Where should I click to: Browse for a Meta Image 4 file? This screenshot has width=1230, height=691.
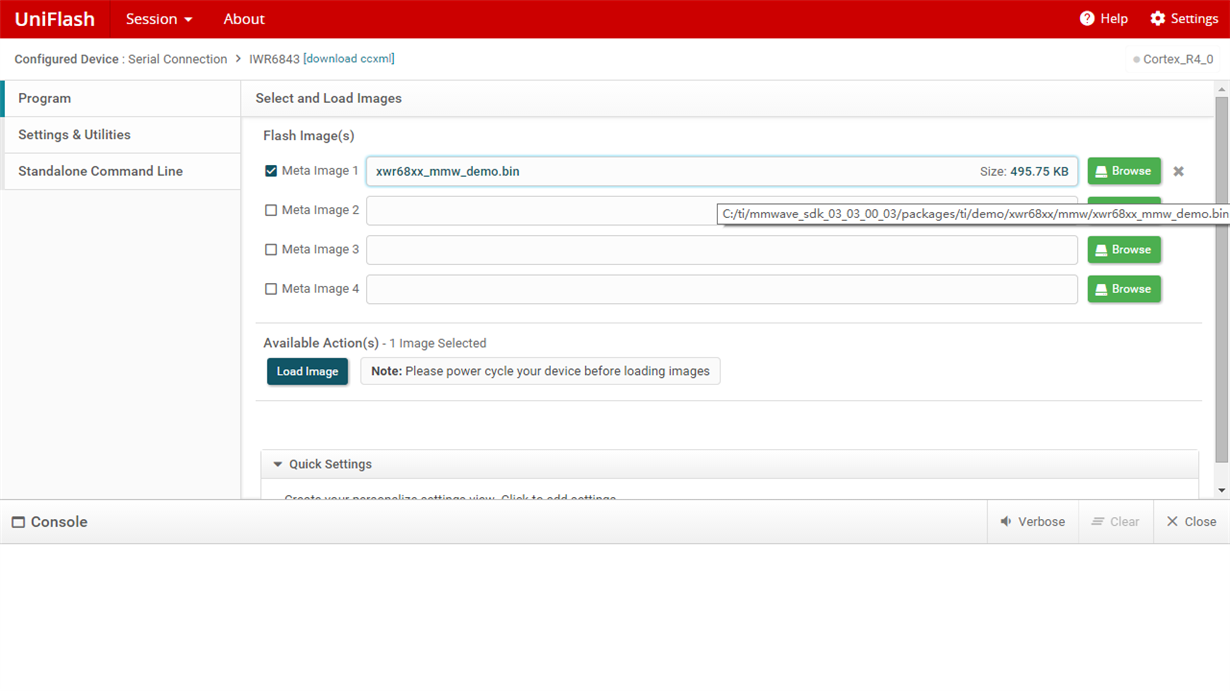click(x=1123, y=288)
